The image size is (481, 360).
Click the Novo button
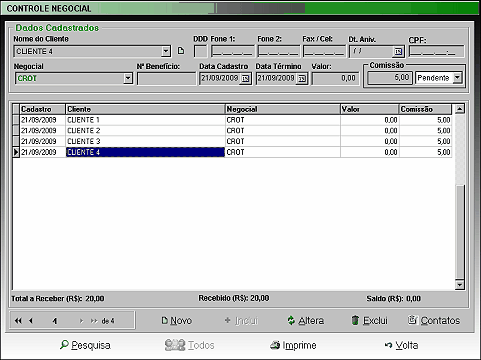176,320
